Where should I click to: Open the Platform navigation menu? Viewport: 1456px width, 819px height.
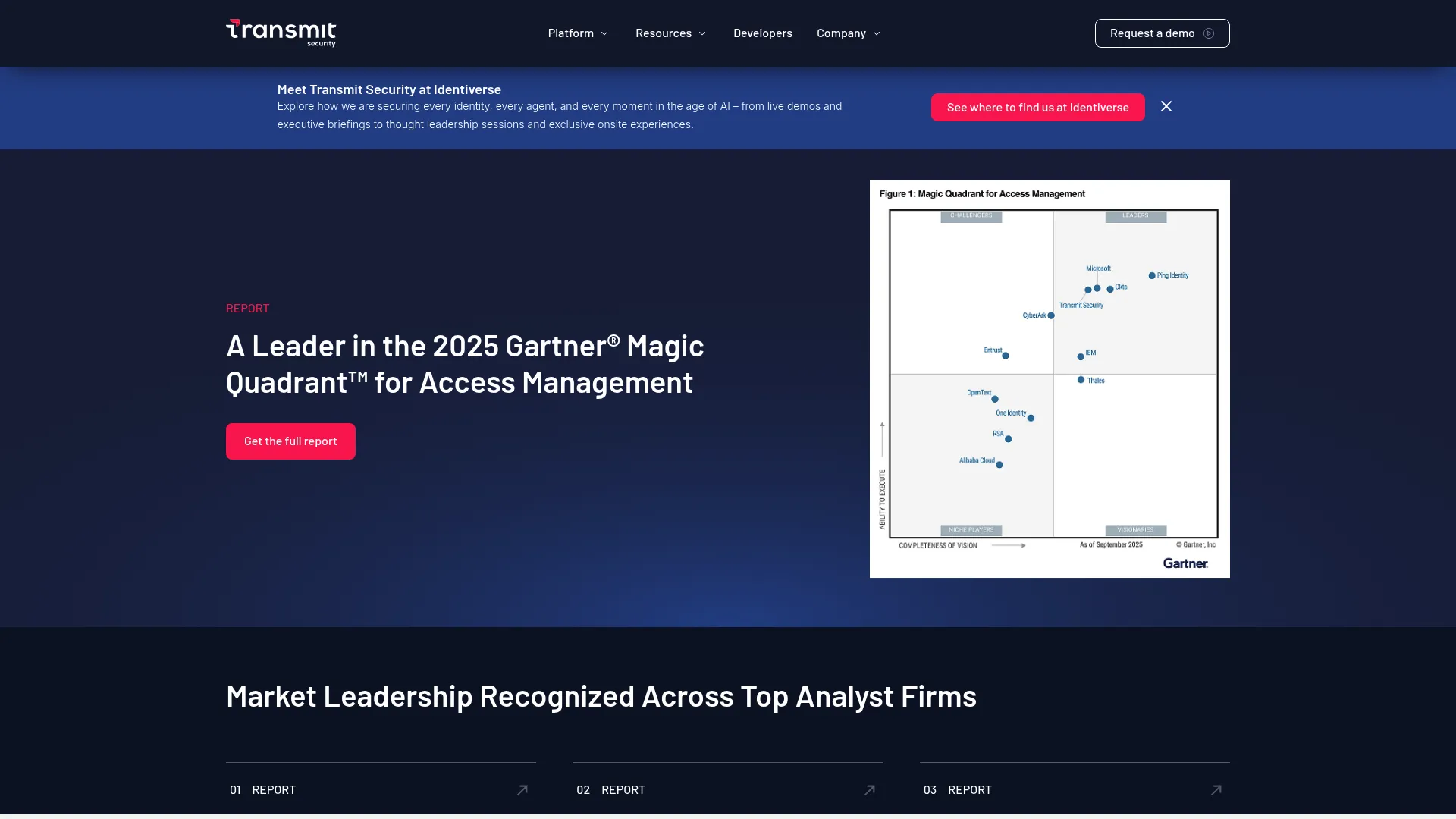click(x=578, y=33)
